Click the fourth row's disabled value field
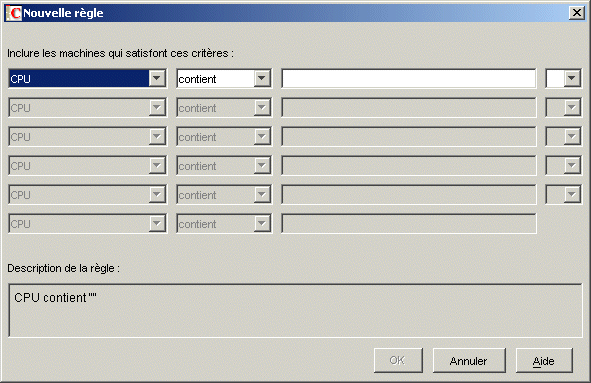591x383 pixels. tap(409, 165)
